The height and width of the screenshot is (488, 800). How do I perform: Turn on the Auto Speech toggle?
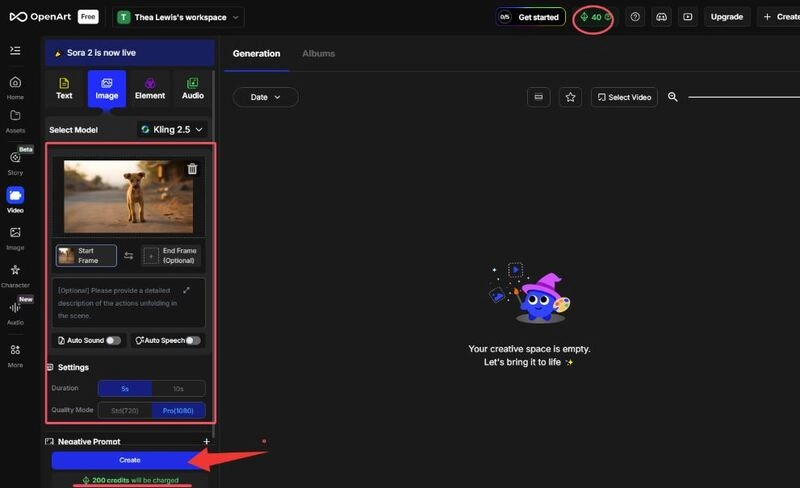tap(192, 340)
